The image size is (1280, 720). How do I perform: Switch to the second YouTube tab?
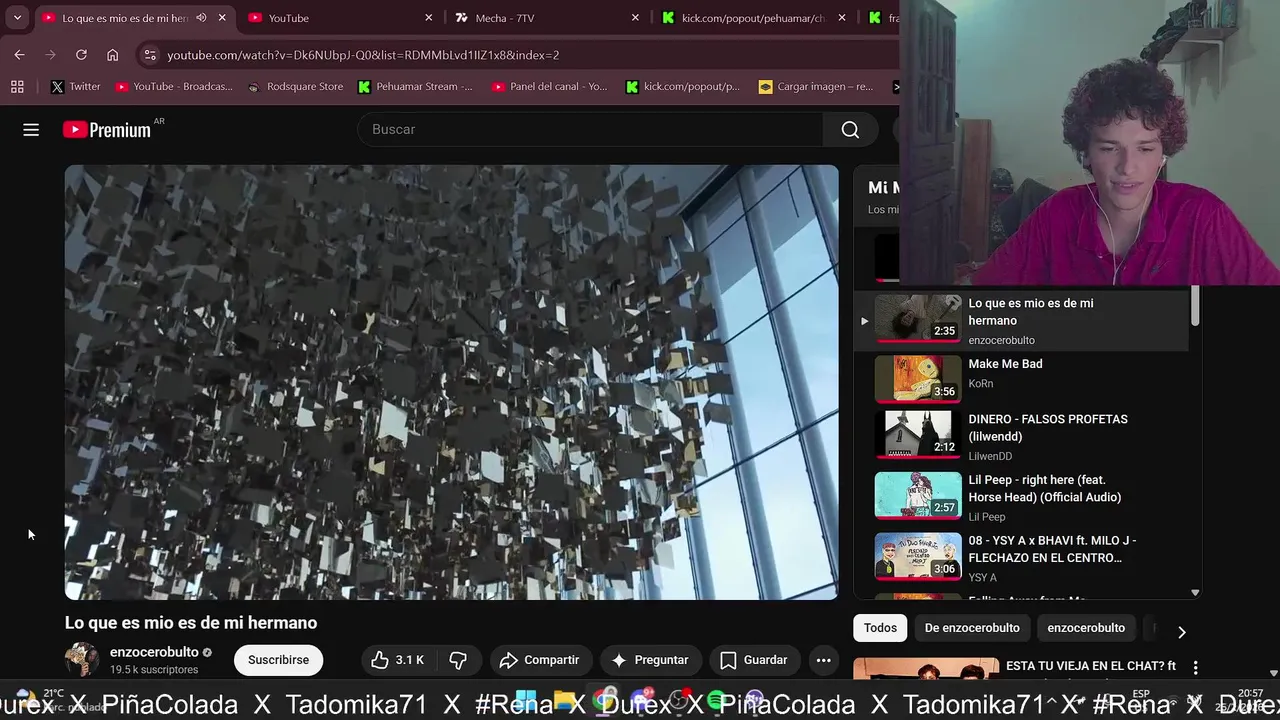click(x=340, y=18)
